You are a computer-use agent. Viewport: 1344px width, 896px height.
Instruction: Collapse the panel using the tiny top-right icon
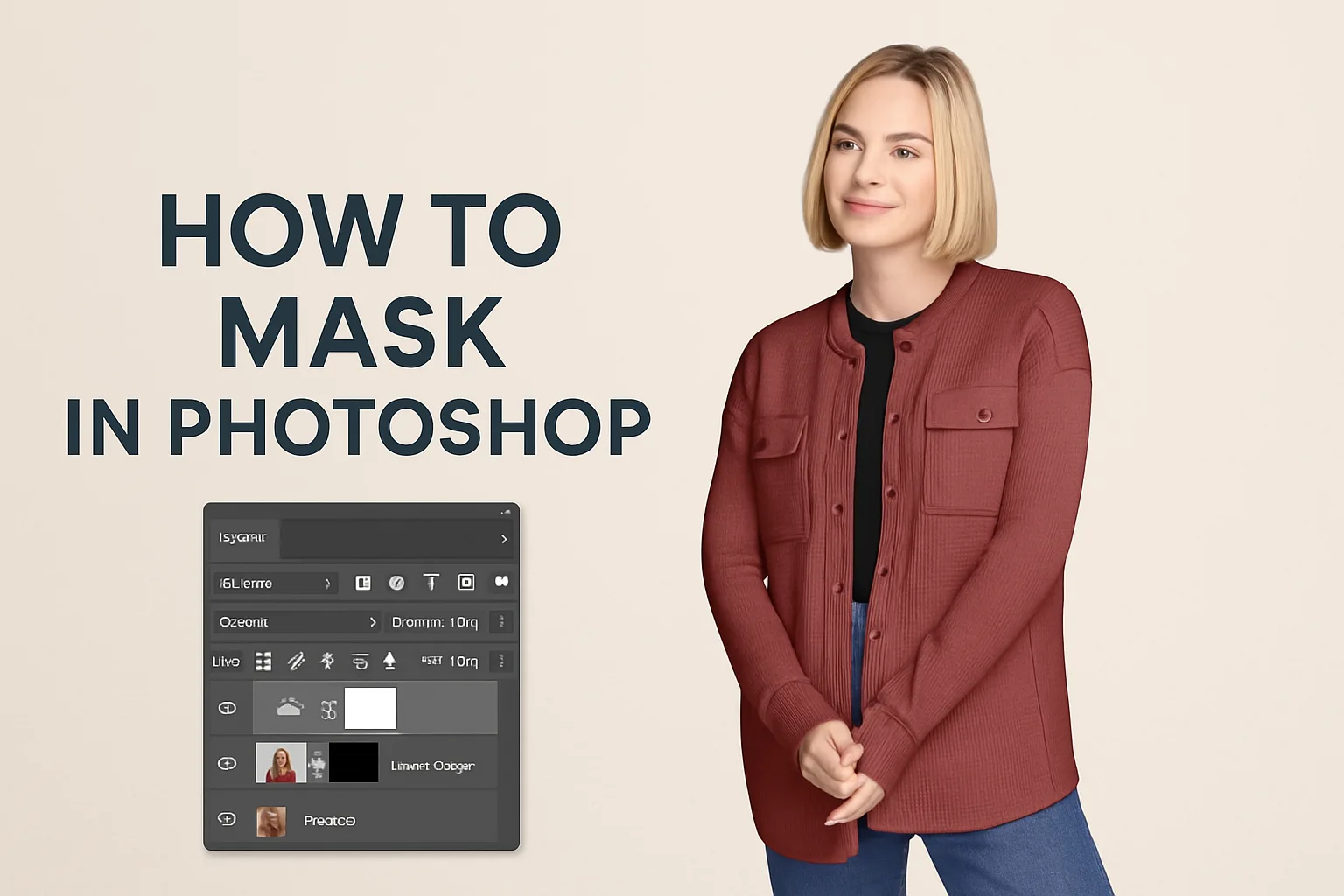click(x=506, y=511)
